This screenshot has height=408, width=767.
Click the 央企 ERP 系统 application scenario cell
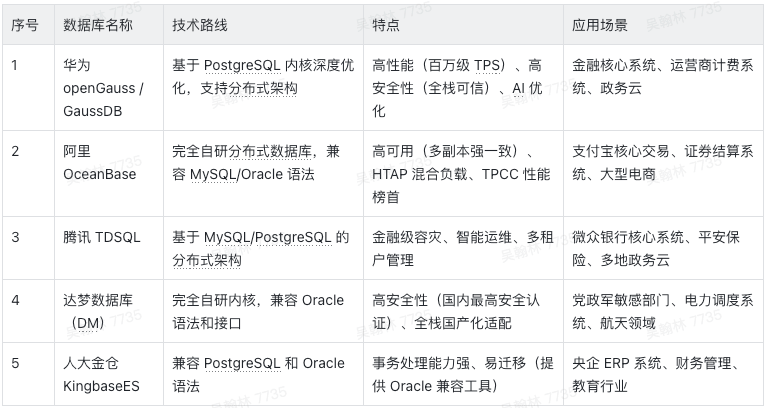663,374
